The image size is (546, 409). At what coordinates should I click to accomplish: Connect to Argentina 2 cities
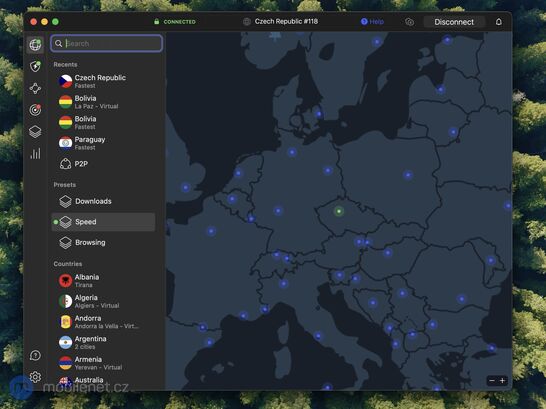coord(103,342)
